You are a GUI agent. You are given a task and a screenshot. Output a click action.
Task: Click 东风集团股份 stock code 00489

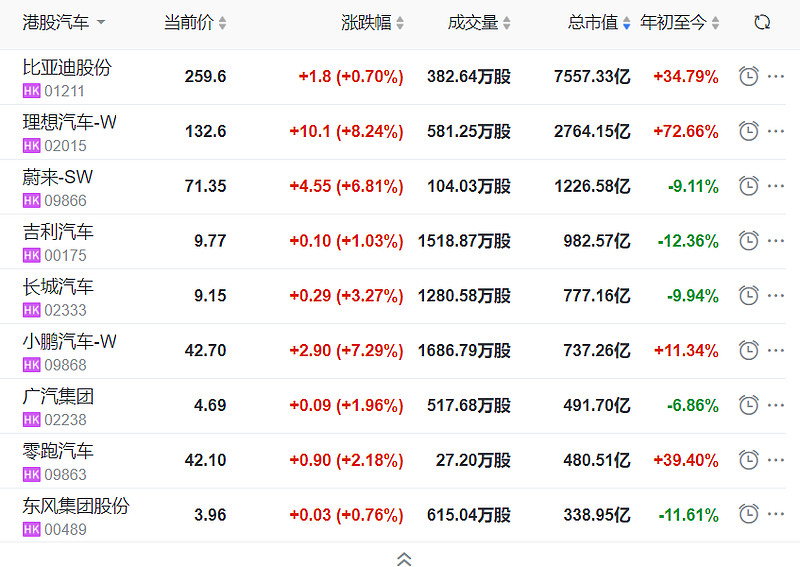[x=65, y=529]
